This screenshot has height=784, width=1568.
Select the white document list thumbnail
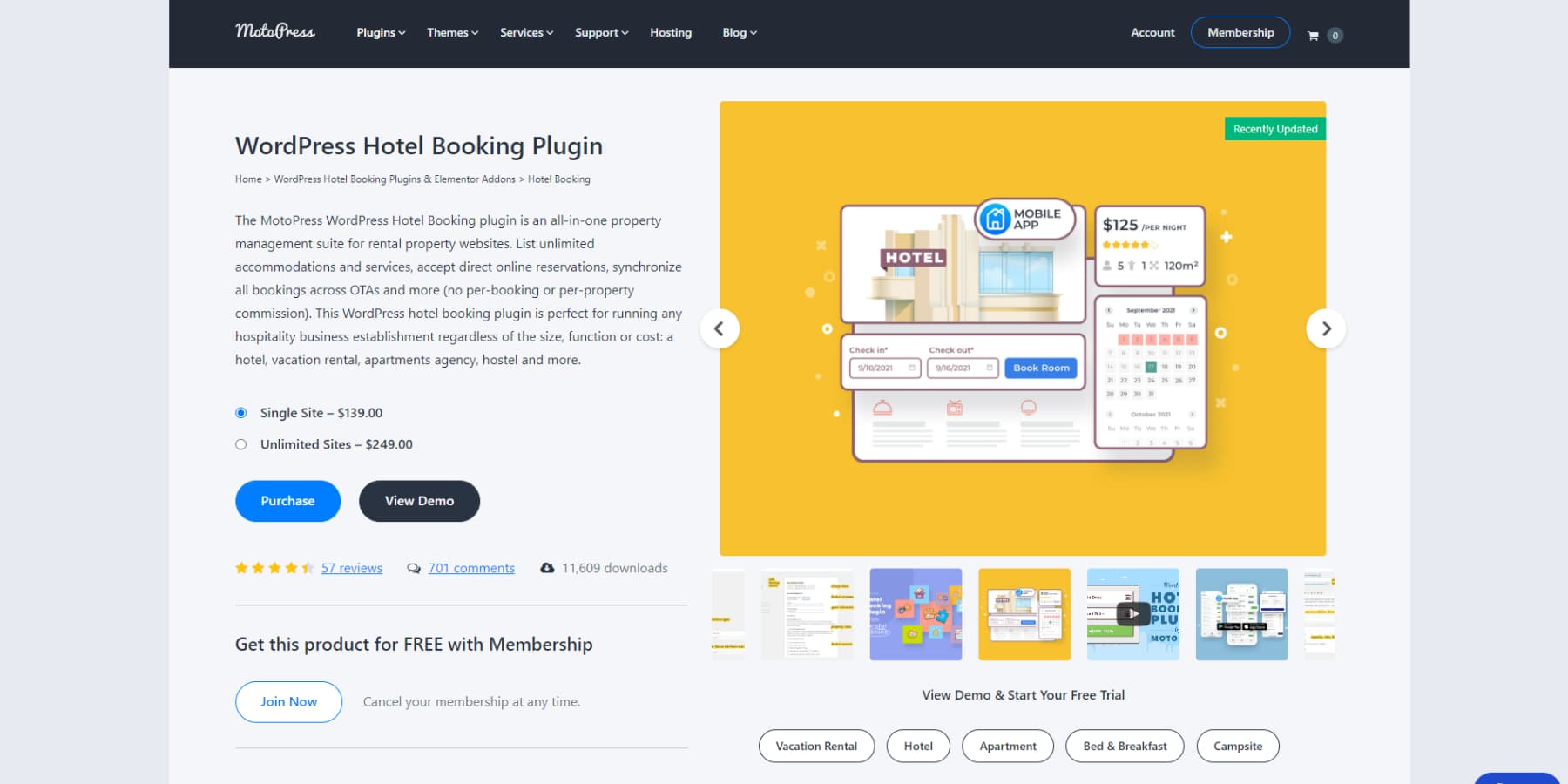[x=808, y=614]
